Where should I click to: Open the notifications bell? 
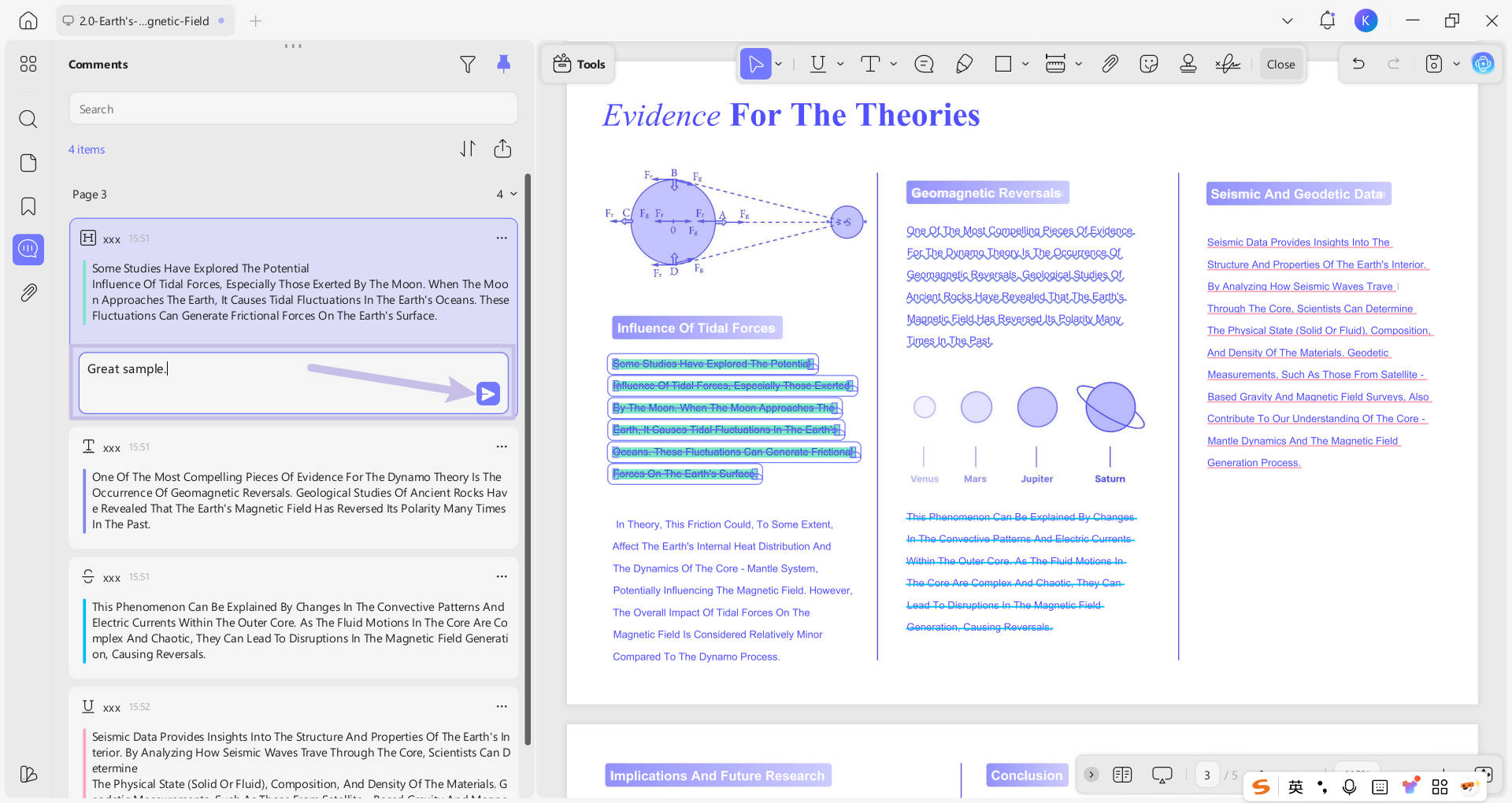coord(1327,20)
